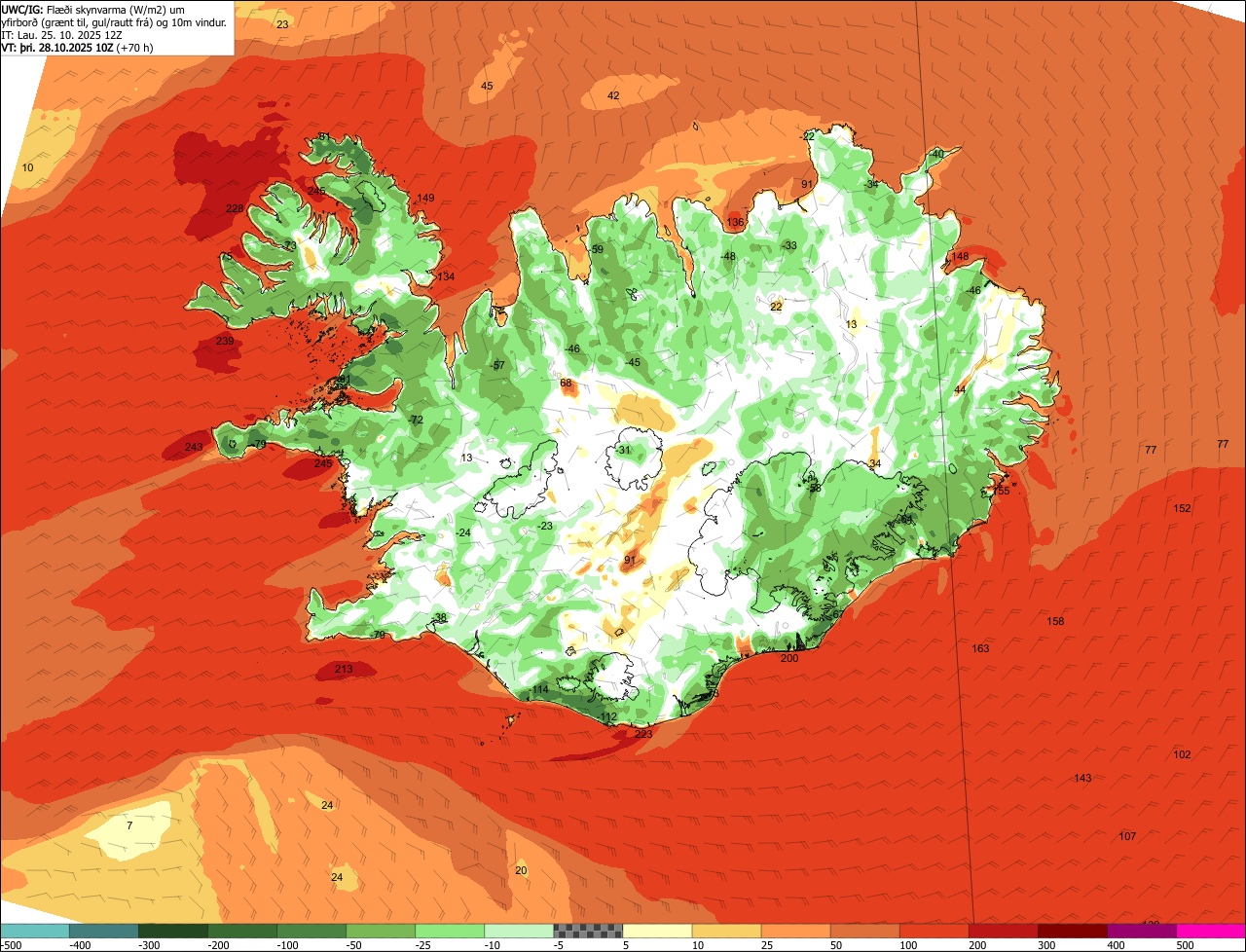Screen dimensions: 1246x952
Task: Pick the 400 to 500 purple legend swatch
Action: pyautogui.click(x=1141, y=931)
